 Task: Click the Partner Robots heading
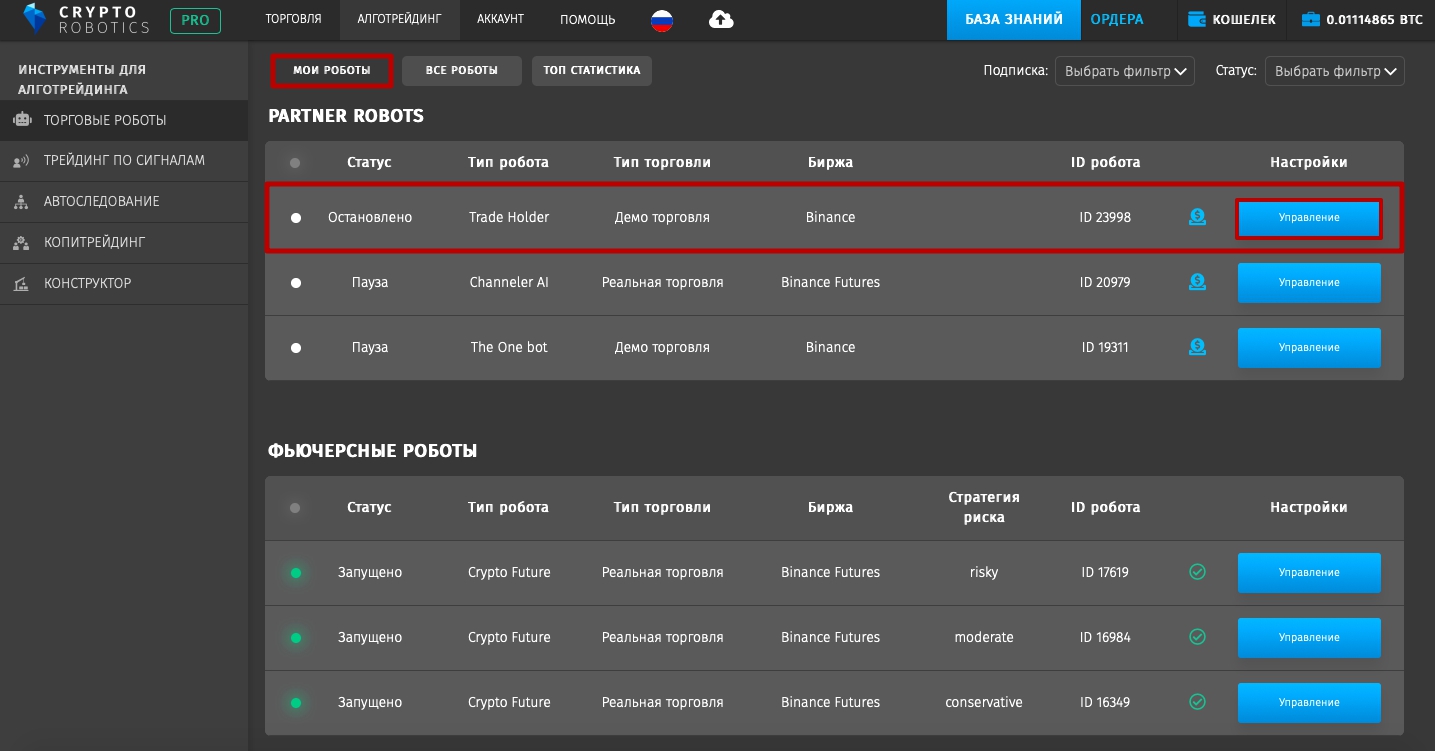(x=346, y=116)
